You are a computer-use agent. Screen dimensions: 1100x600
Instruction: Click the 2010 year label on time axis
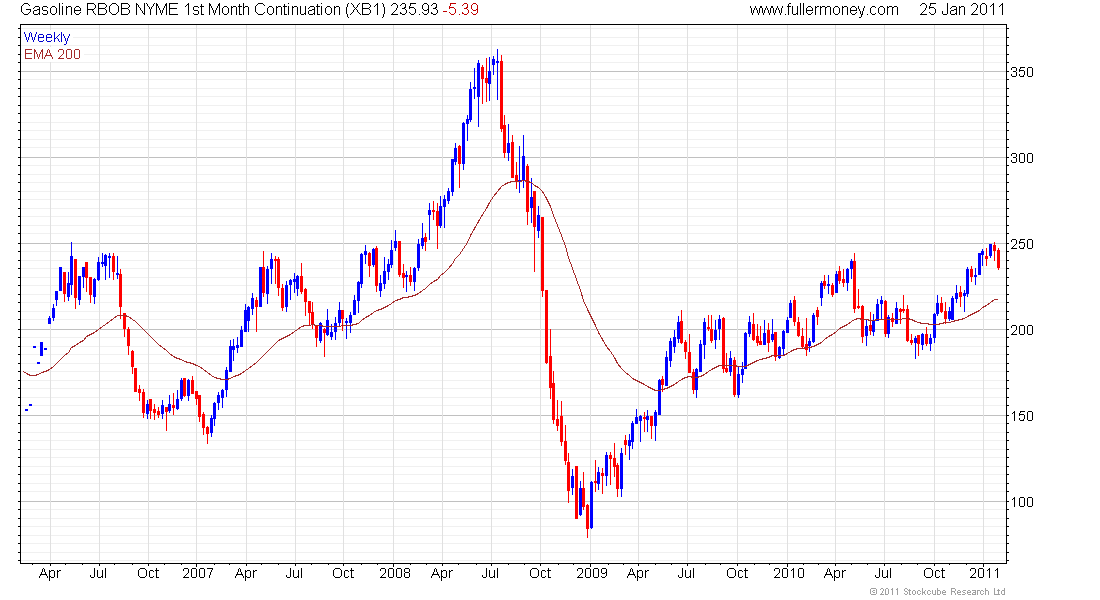click(x=789, y=573)
